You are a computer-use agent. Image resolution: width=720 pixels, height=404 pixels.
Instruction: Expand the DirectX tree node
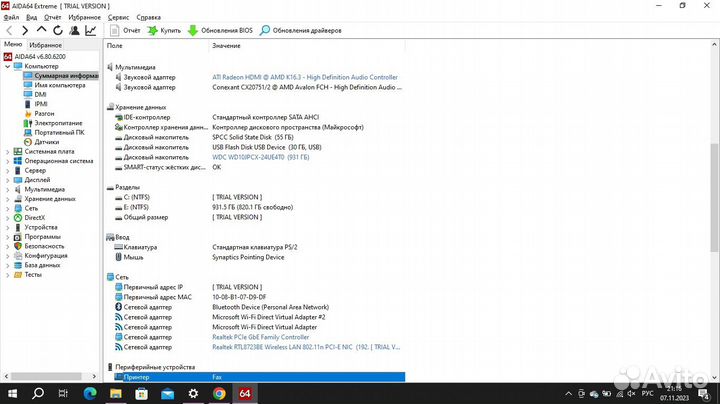7,218
